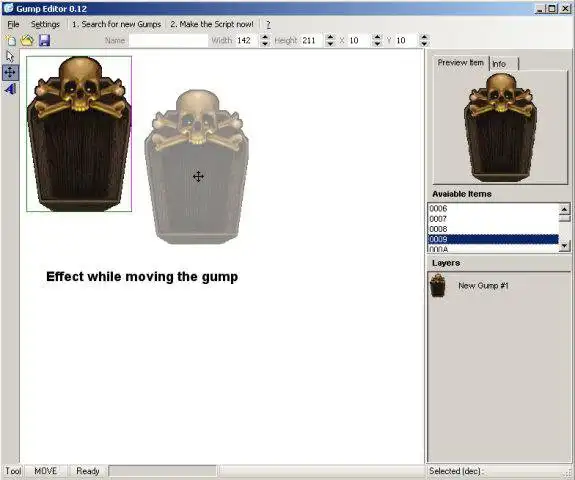Click the Ready status text
The width and height of the screenshot is (575, 480).
coord(88,471)
